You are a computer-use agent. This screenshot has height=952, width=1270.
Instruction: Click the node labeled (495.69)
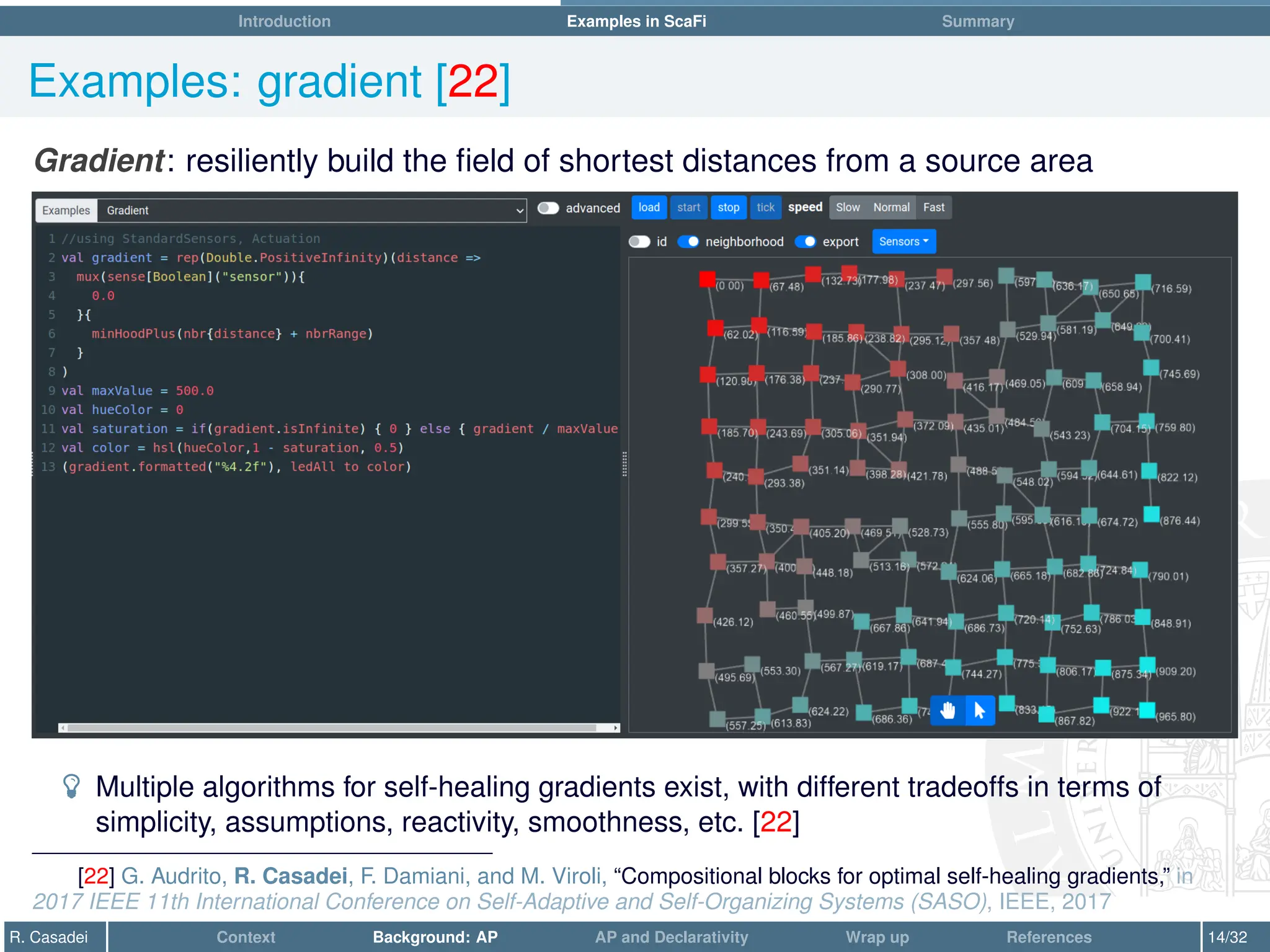pos(706,671)
